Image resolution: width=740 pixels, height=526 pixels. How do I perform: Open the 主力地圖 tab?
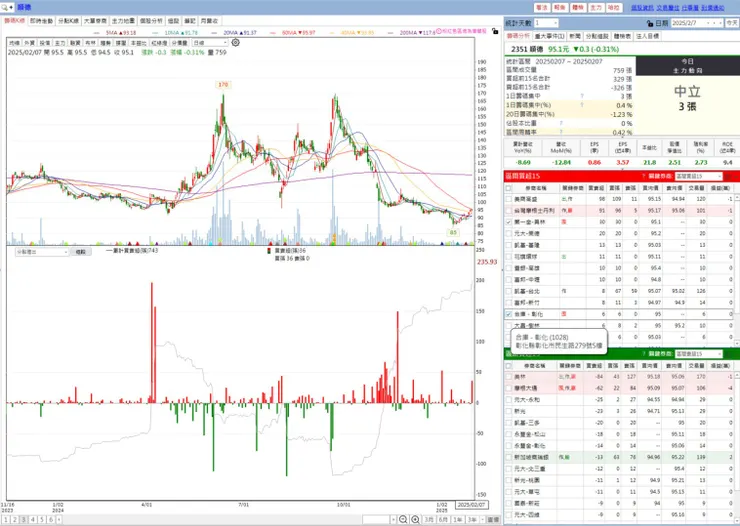124,21
